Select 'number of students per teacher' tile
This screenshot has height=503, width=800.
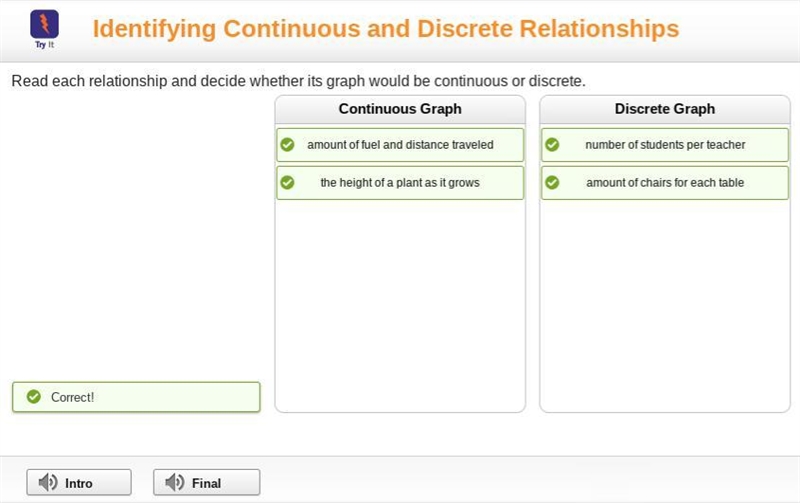(x=665, y=145)
